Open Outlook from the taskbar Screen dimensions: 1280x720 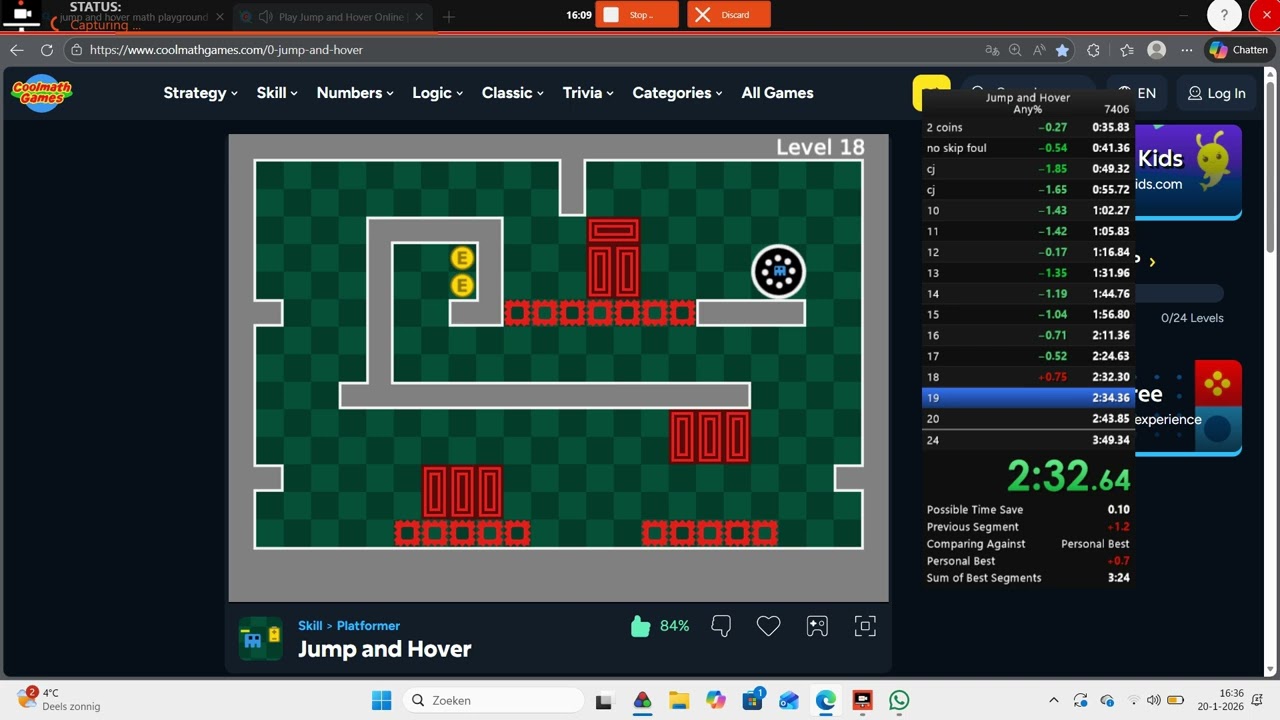(789, 700)
